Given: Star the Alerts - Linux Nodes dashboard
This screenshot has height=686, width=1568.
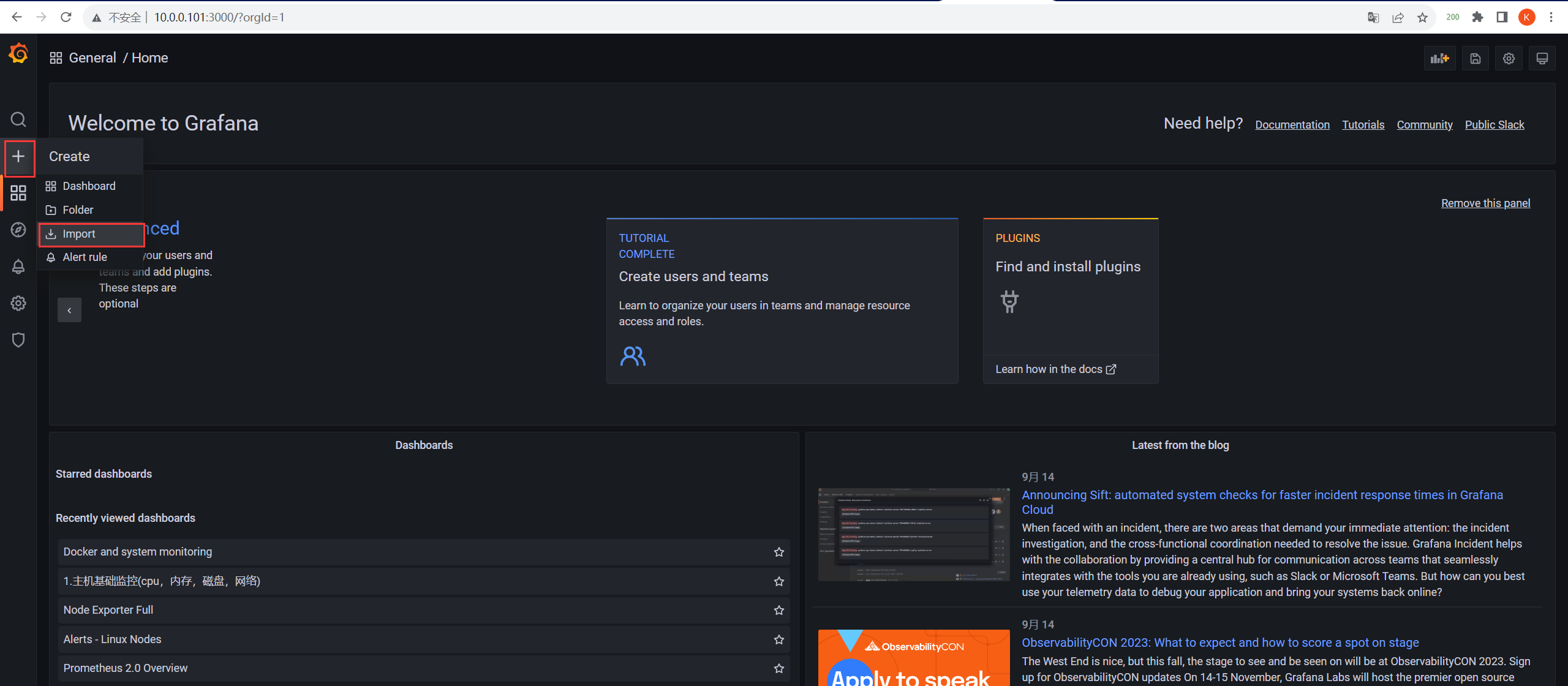Looking at the screenshot, I should [x=779, y=639].
